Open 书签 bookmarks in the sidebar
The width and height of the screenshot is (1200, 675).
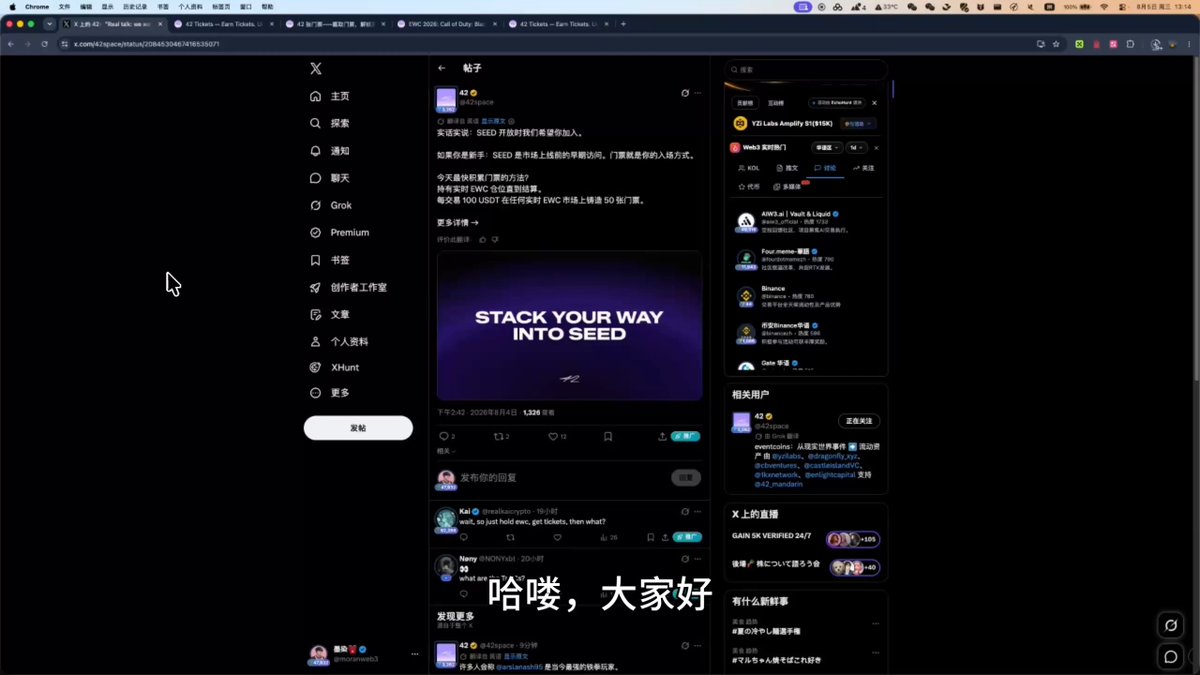(x=330, y=260)
